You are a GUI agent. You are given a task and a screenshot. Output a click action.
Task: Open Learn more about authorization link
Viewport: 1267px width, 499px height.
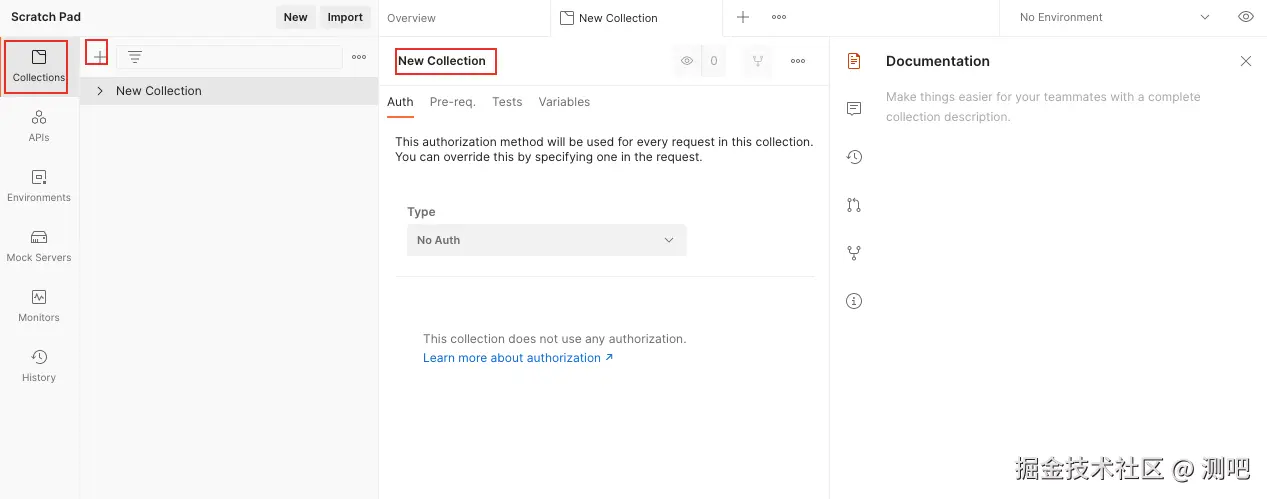517,358
